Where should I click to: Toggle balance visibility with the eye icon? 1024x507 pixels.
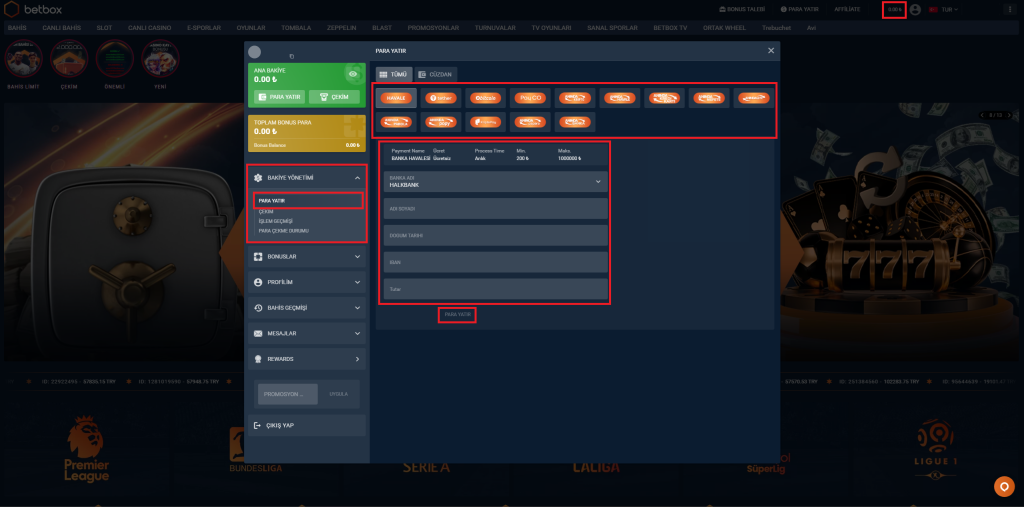(353, 74)
